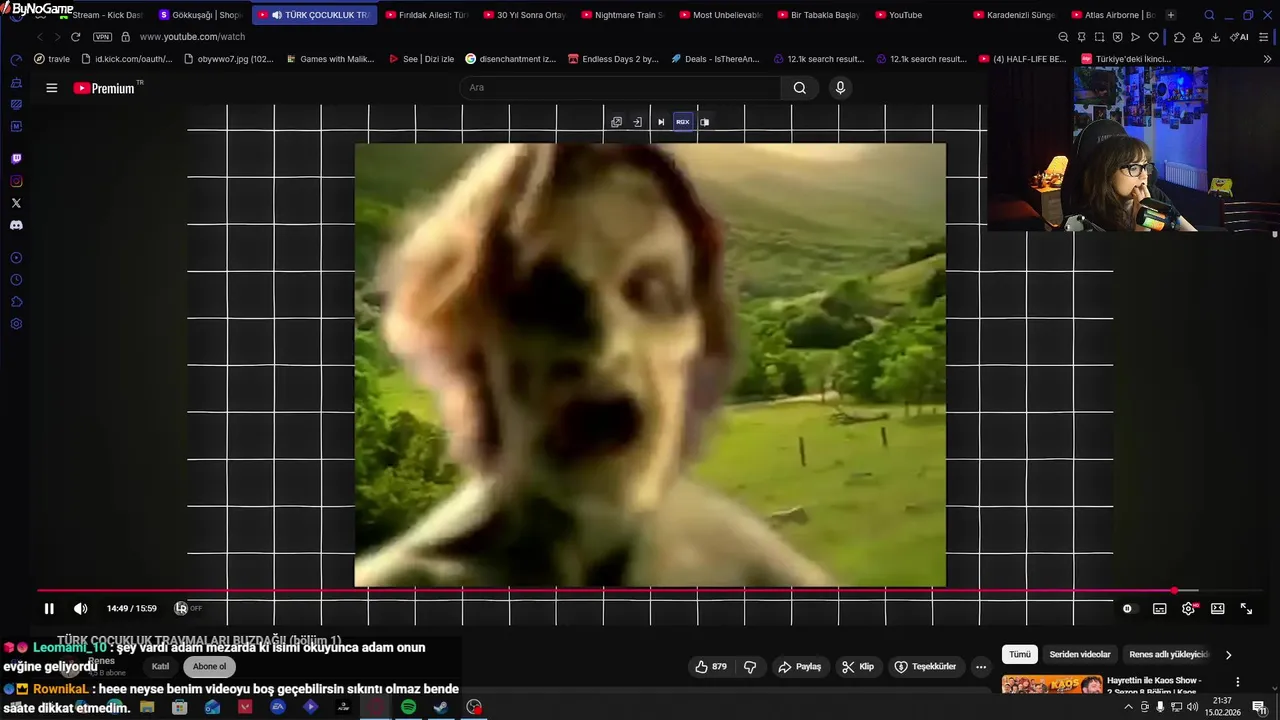
Task: Toggle the LR audio OFF switch
Action: (188, 608)
